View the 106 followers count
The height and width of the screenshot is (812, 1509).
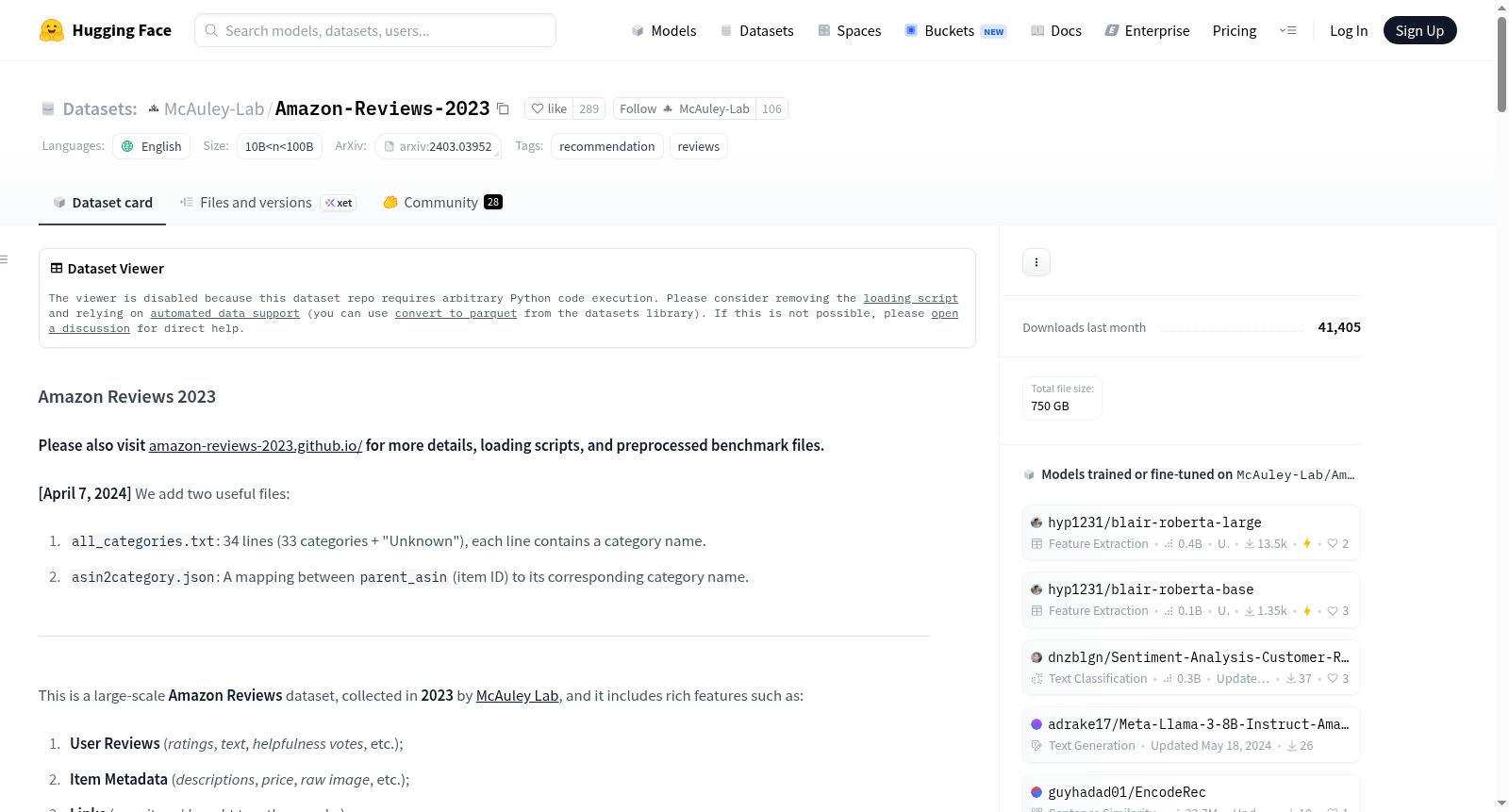(x=771, y=108)
